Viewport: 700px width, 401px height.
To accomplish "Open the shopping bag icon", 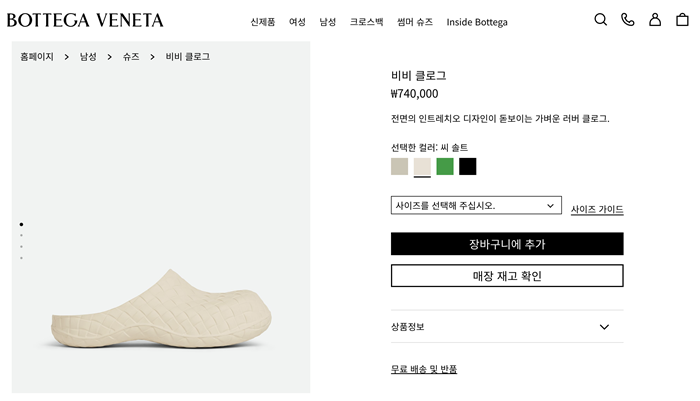I will 682,20.
